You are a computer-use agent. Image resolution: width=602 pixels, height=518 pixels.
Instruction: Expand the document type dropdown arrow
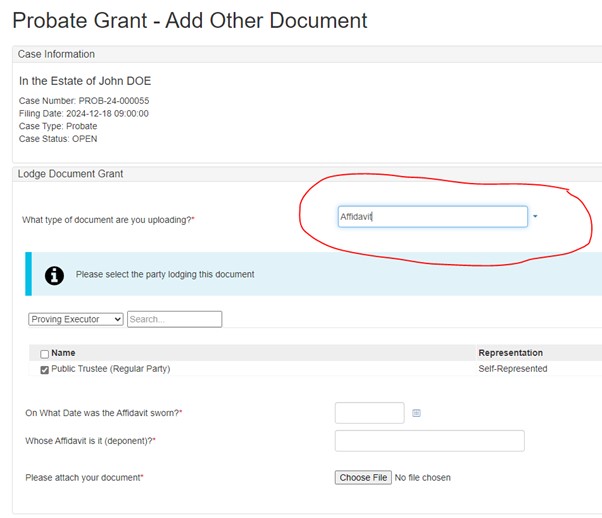pyautogui.click(x=535, y=216)
